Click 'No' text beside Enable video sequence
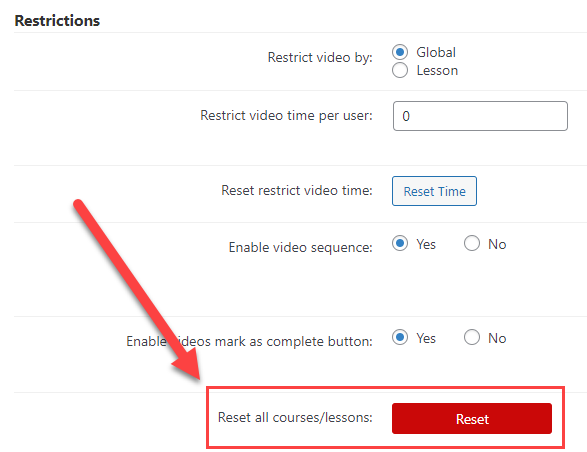Image resolution: width=587 pixels, height=452 pixels. (x=497, y=244)
